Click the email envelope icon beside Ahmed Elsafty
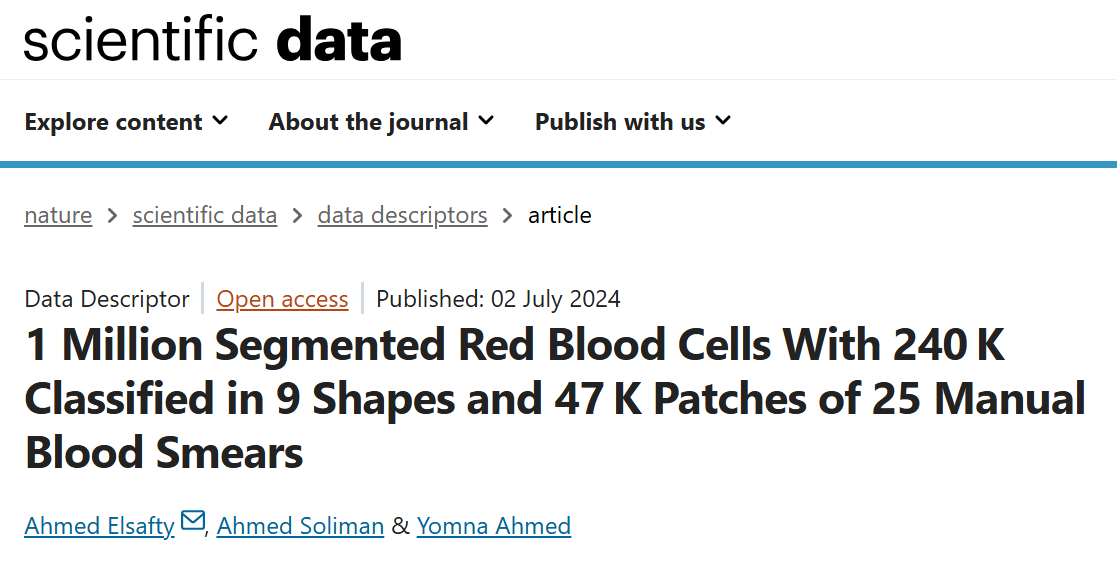This screenshot has width=1117, height=562. [x=192, y=522]
